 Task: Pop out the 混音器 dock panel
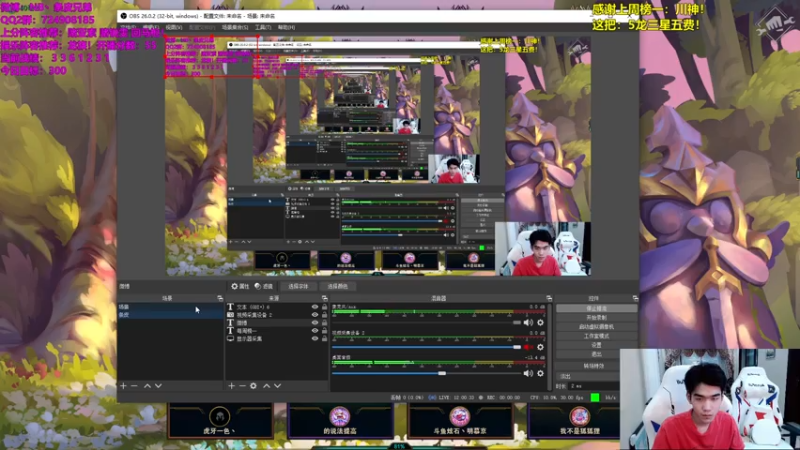549,298
